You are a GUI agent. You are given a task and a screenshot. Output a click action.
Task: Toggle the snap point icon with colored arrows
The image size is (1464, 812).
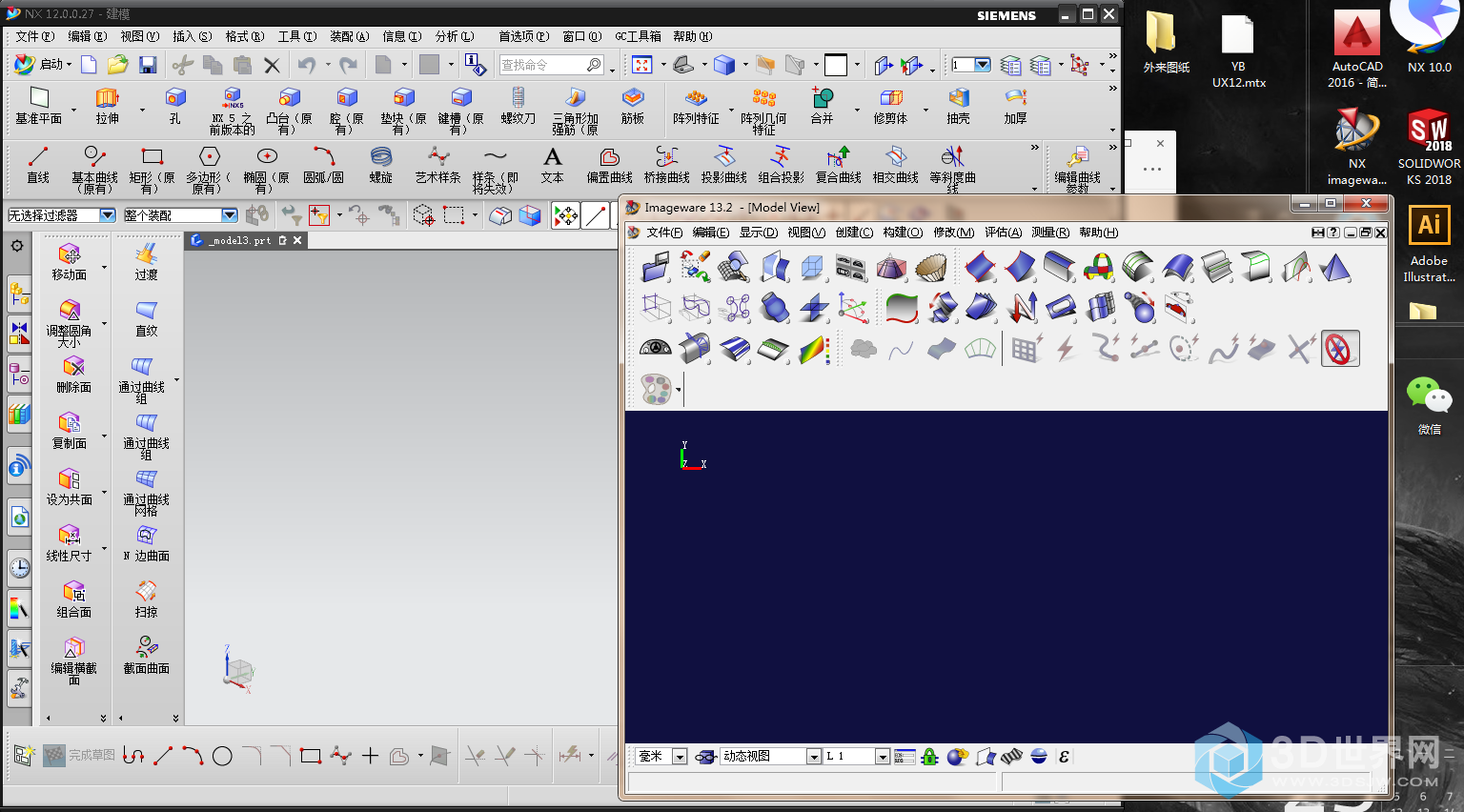[566, 216]
